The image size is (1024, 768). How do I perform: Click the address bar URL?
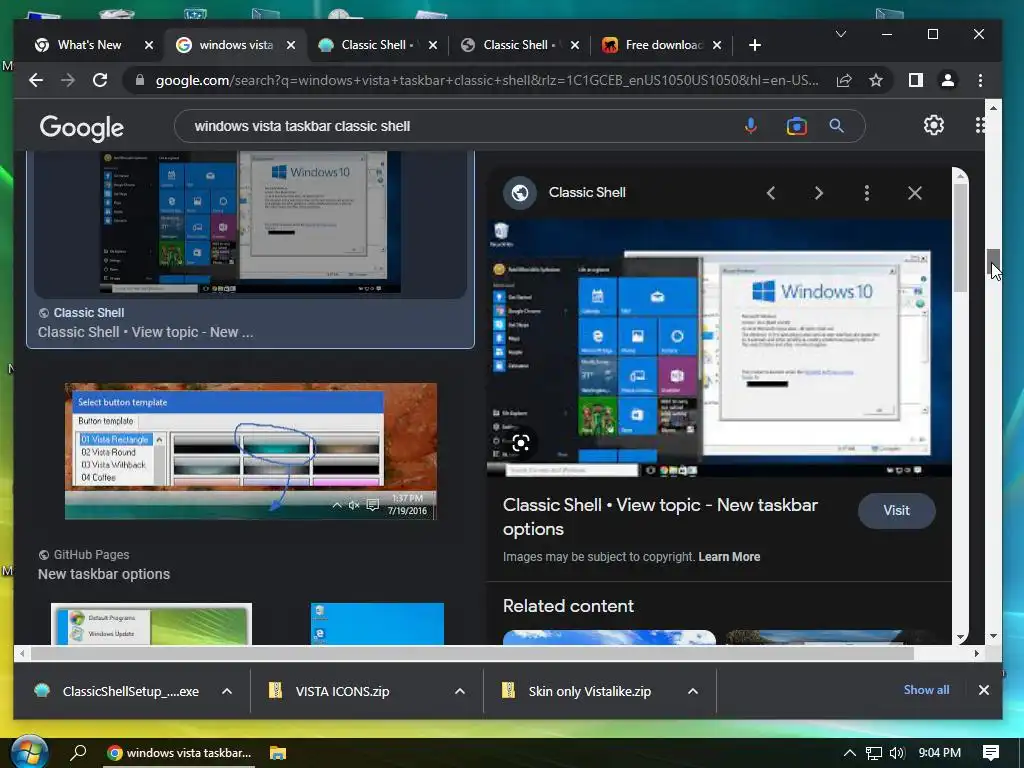tap(487, 80)
